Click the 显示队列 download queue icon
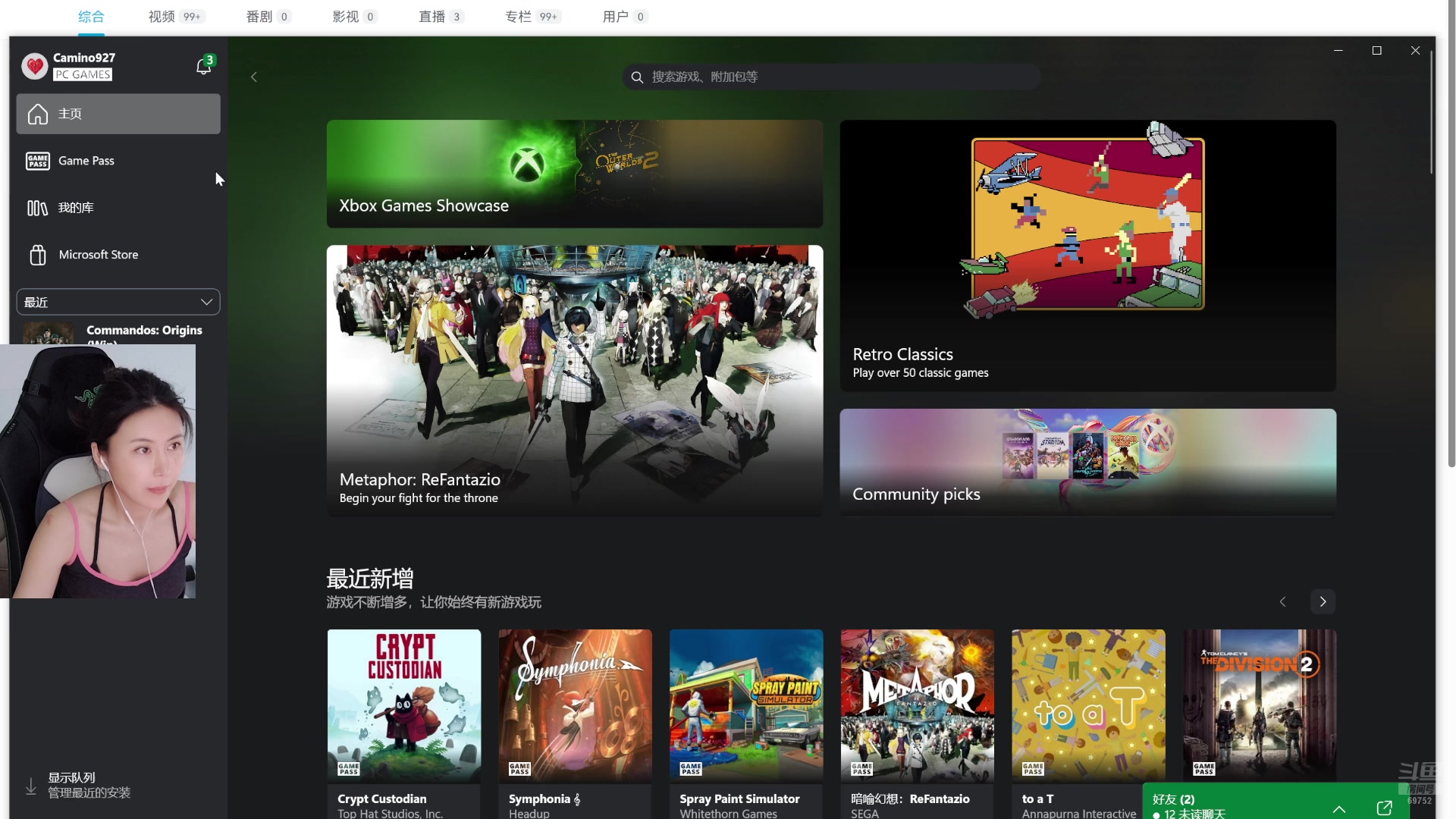This screenshot has height=819, width=1456. pyautogui.click(x=31, y=786)
